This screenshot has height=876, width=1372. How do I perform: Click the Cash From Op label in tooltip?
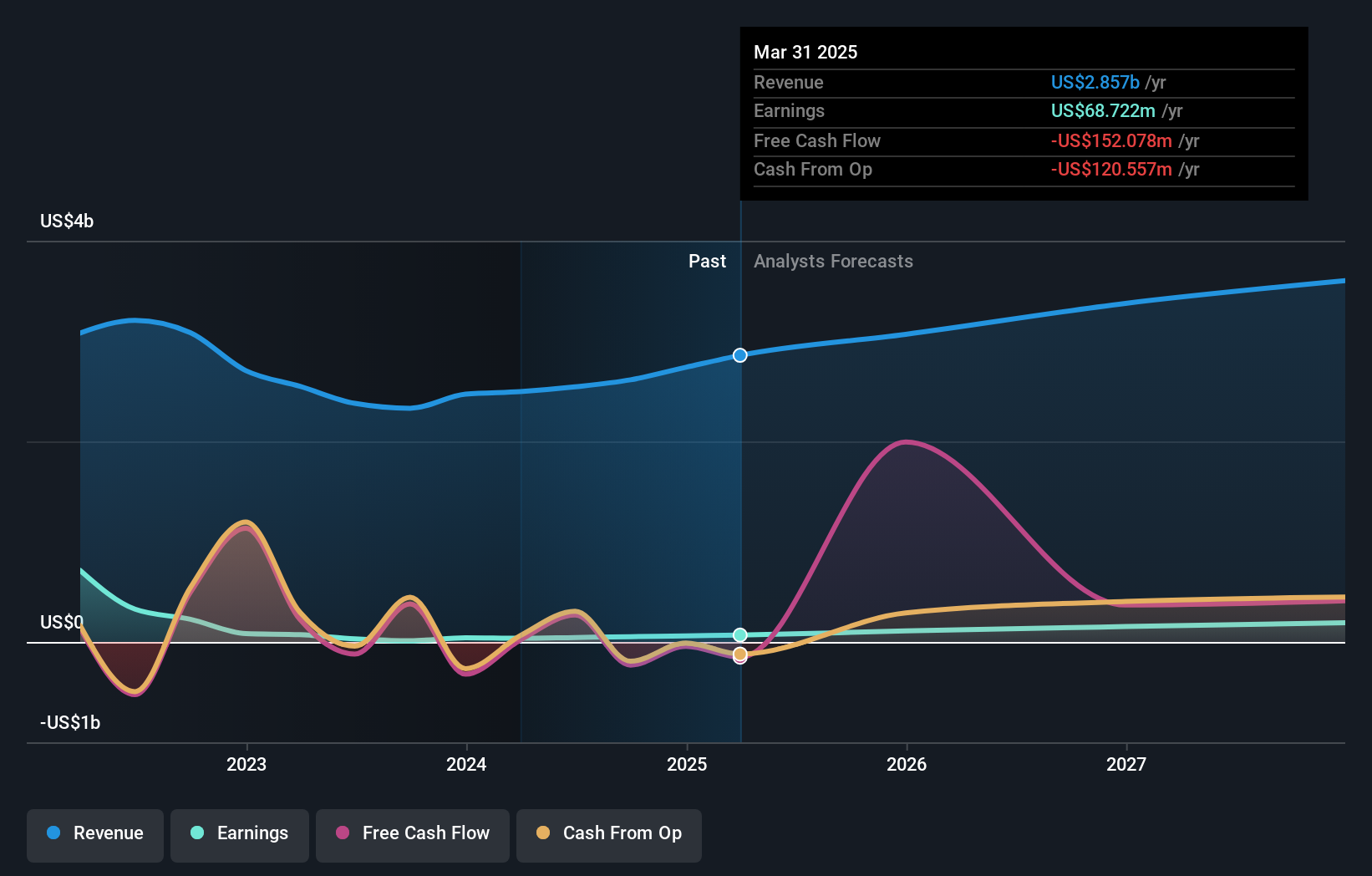(x=813, y=169)
